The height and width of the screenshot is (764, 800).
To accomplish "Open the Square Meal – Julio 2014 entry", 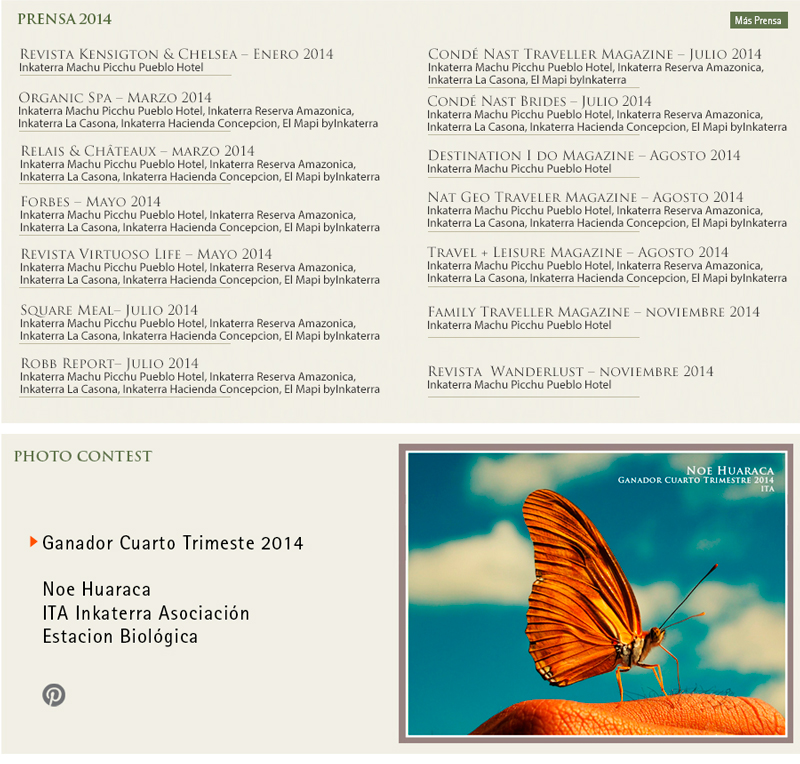I will 109,310.
